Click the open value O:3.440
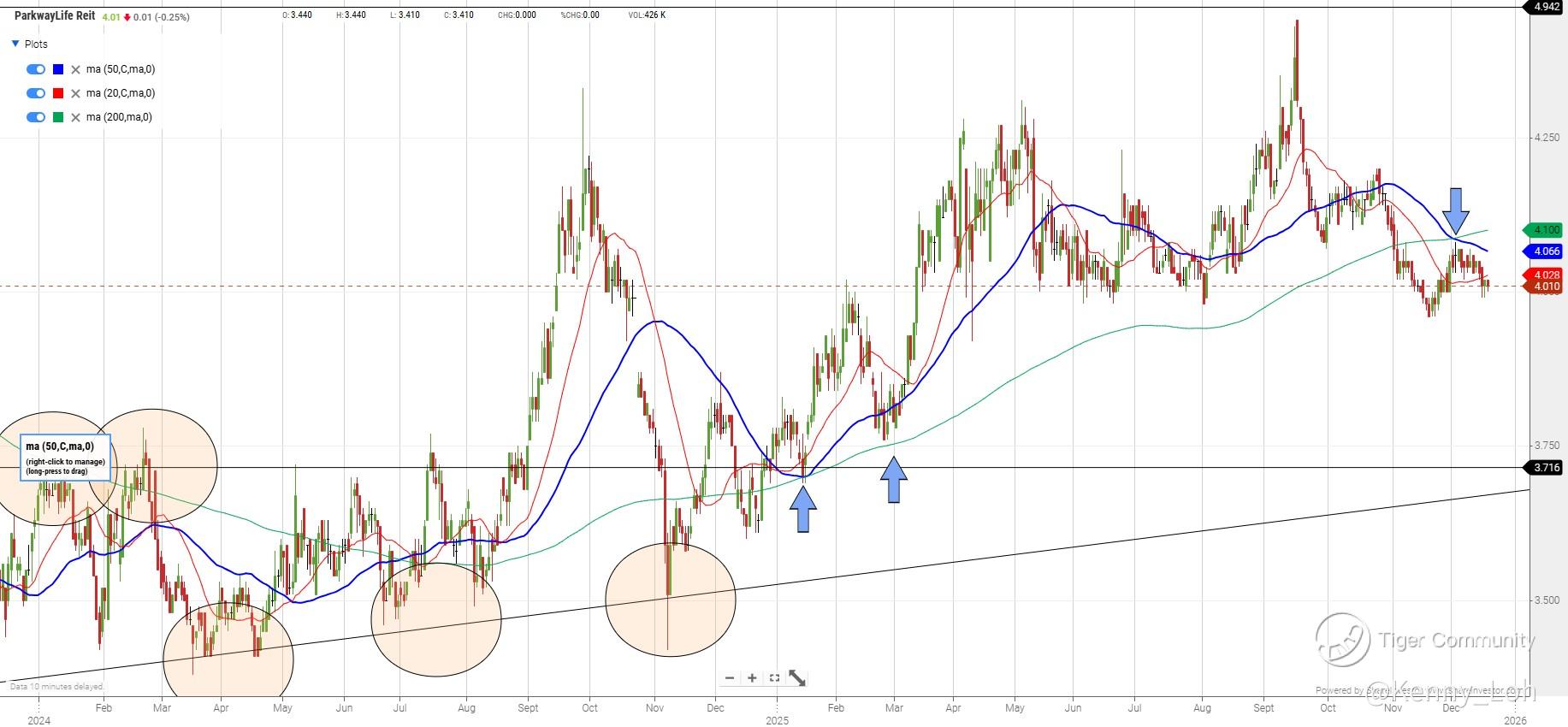The height and width of the screenshot is (727, 1568). 298,15
